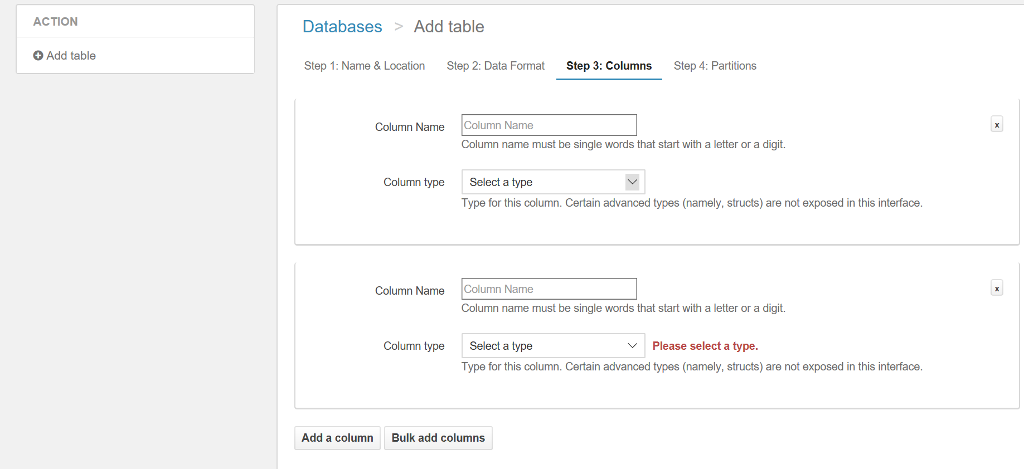The width and height of the screenshot is (1024, 469).
Task: Open the Step 2: Data Format tab
Action: tap(495, 66)
